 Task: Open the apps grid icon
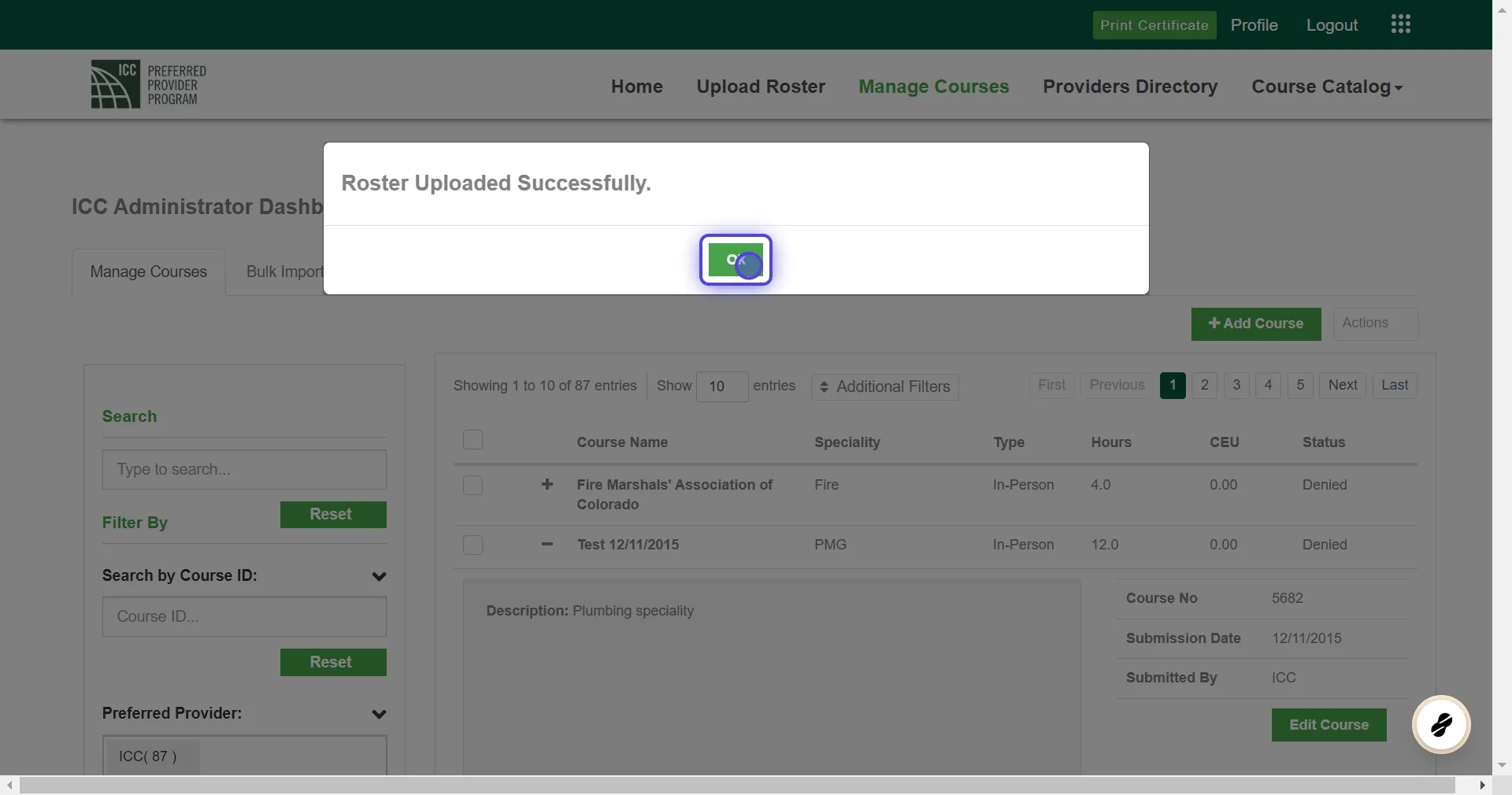coord(1400,24)
